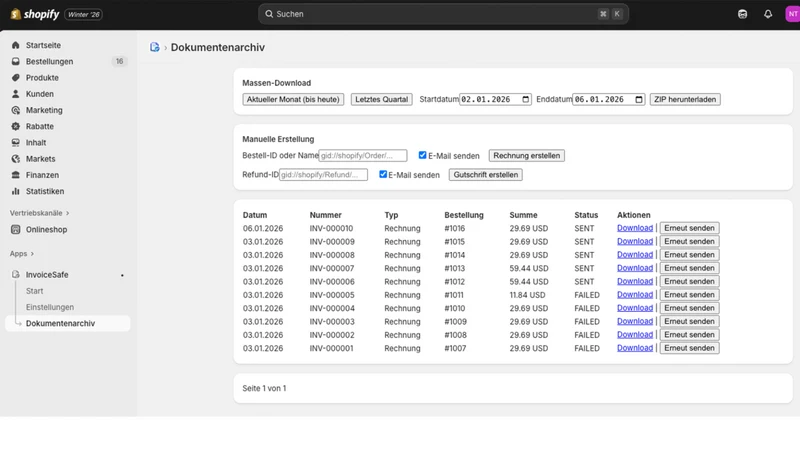Click the Finanzen bank icon

(16, 175)
